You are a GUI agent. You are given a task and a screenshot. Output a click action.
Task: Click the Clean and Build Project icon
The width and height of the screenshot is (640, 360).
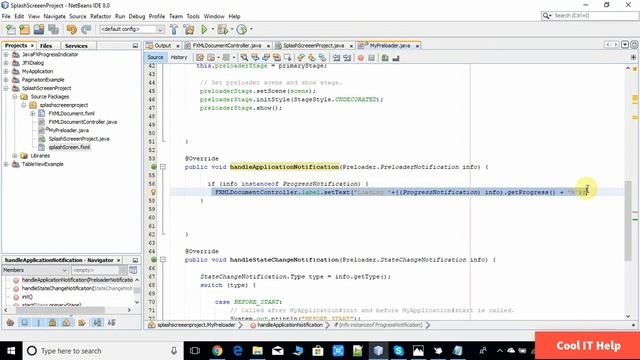coord(189,29)
